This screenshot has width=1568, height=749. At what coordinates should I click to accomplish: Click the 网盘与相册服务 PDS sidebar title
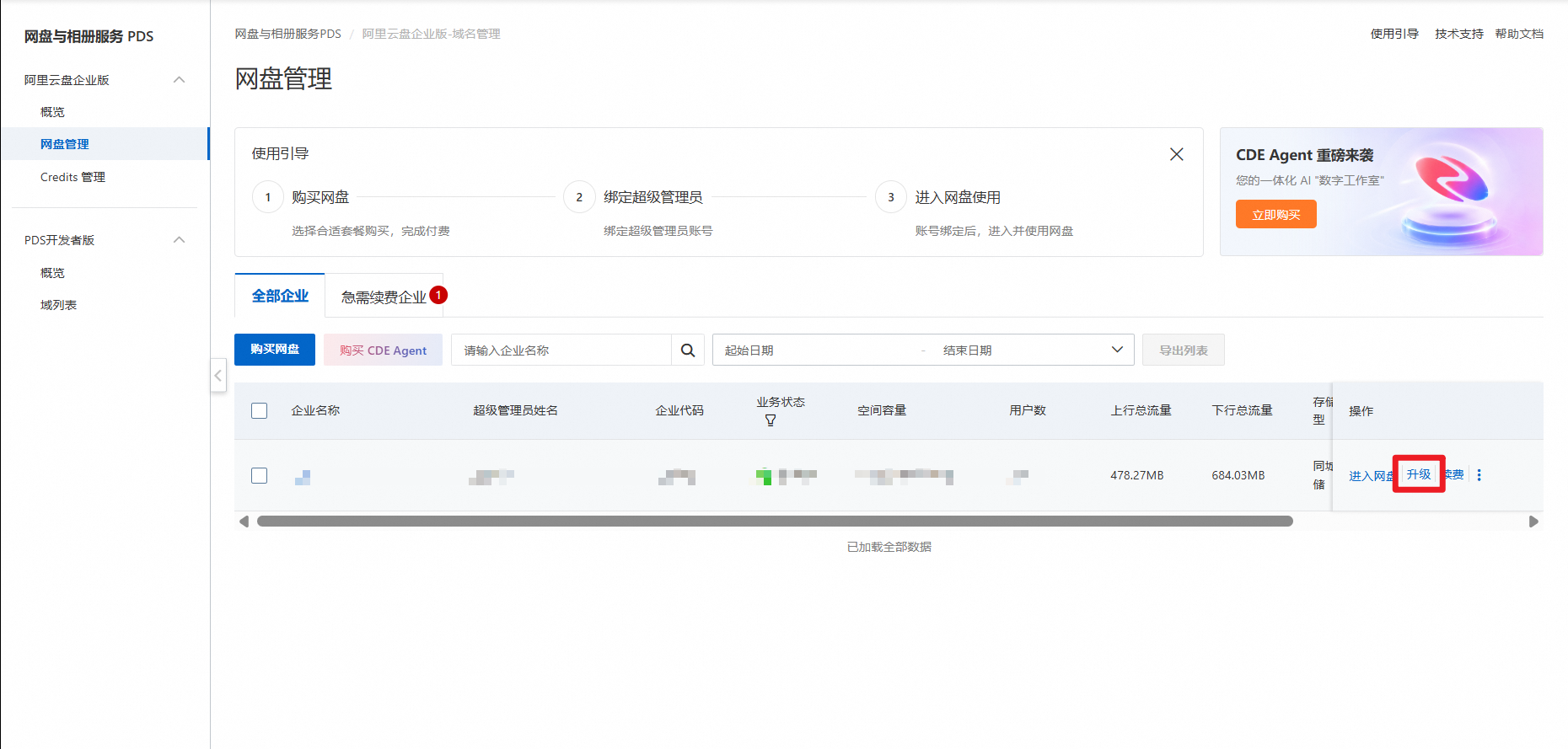(89, 36)
